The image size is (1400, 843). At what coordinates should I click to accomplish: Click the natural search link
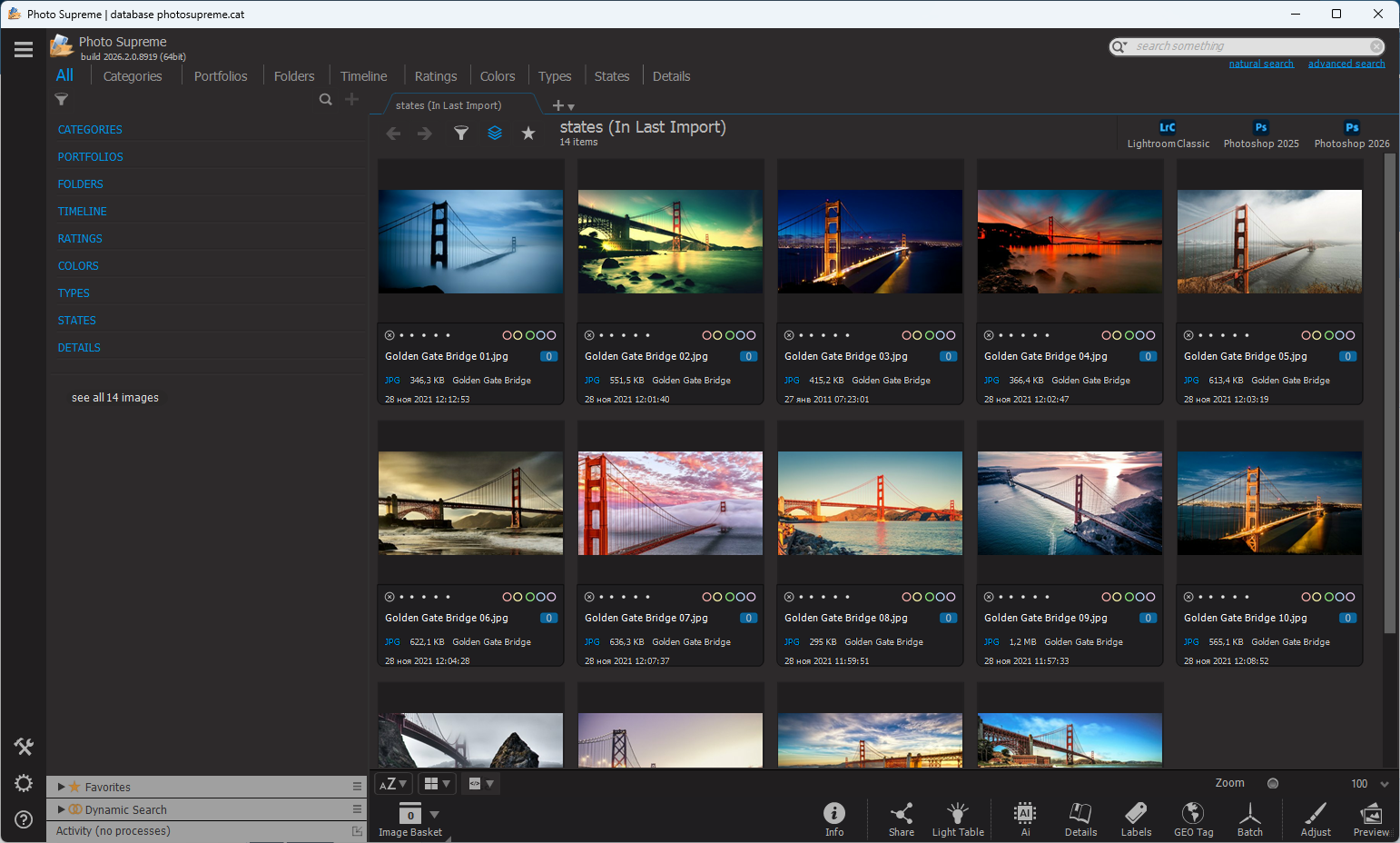tap(1260, 64)
